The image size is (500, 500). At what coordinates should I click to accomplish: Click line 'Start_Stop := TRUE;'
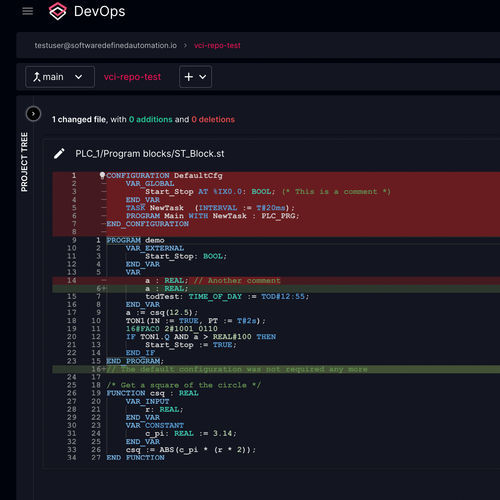click(x=191, y=345)
